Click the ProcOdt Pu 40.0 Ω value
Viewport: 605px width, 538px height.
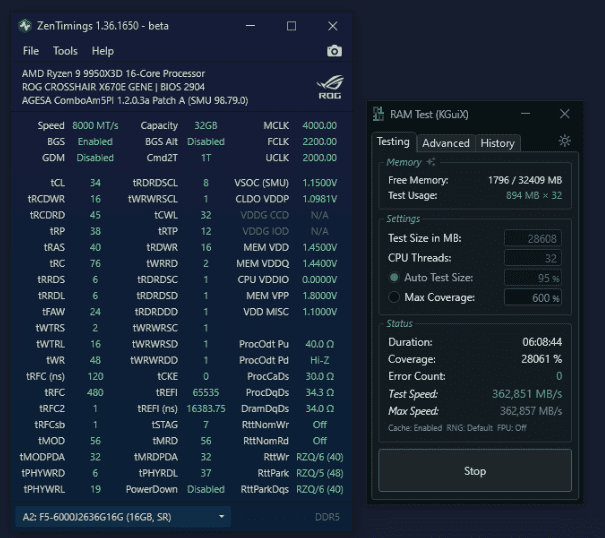pyautogui.click(x=319, y=344)
